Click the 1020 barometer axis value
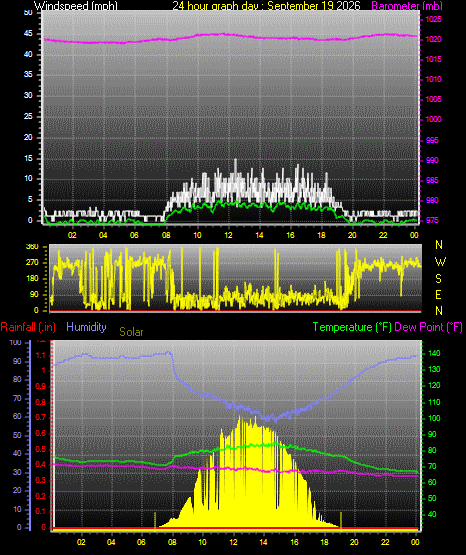Screen dimensions: 466x555 pos(433,39)
